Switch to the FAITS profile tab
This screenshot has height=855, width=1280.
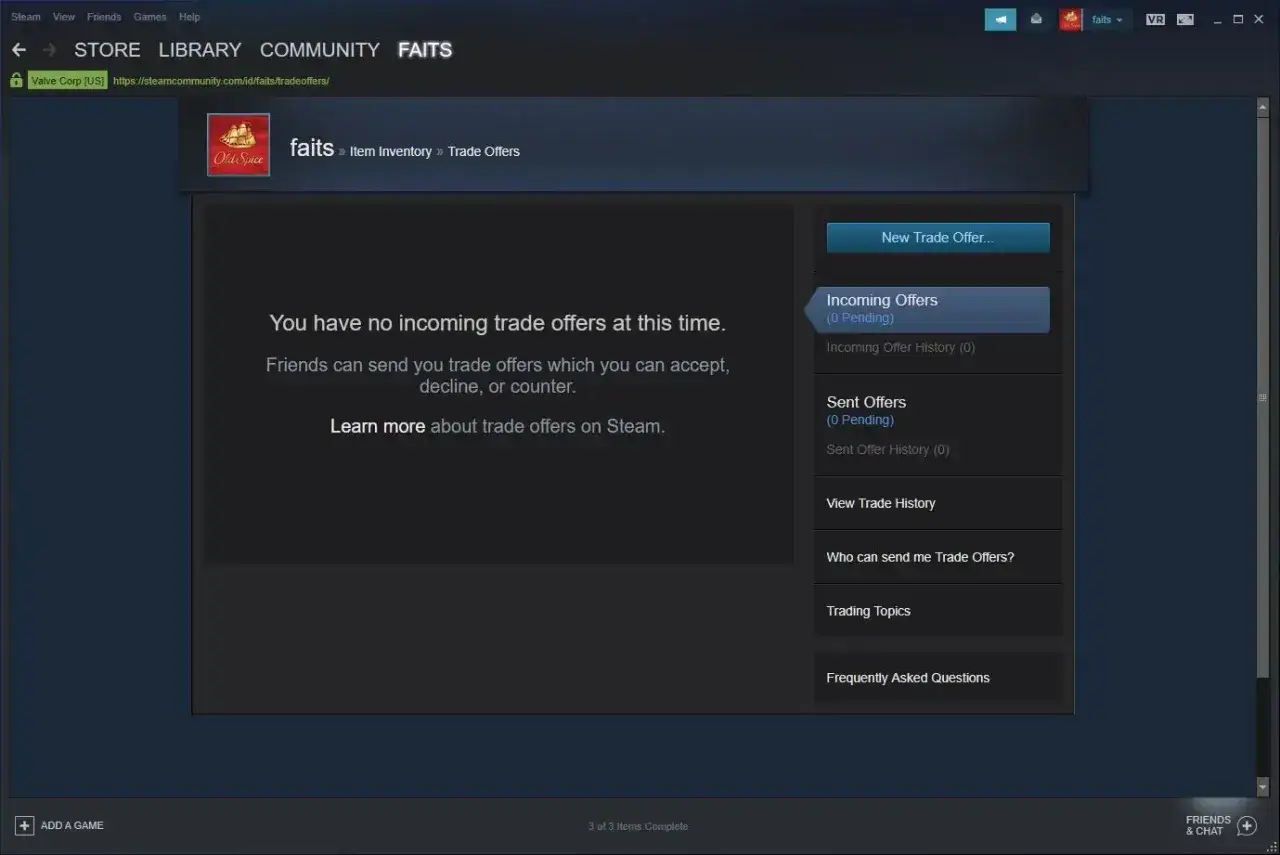[x=425, y=50]
